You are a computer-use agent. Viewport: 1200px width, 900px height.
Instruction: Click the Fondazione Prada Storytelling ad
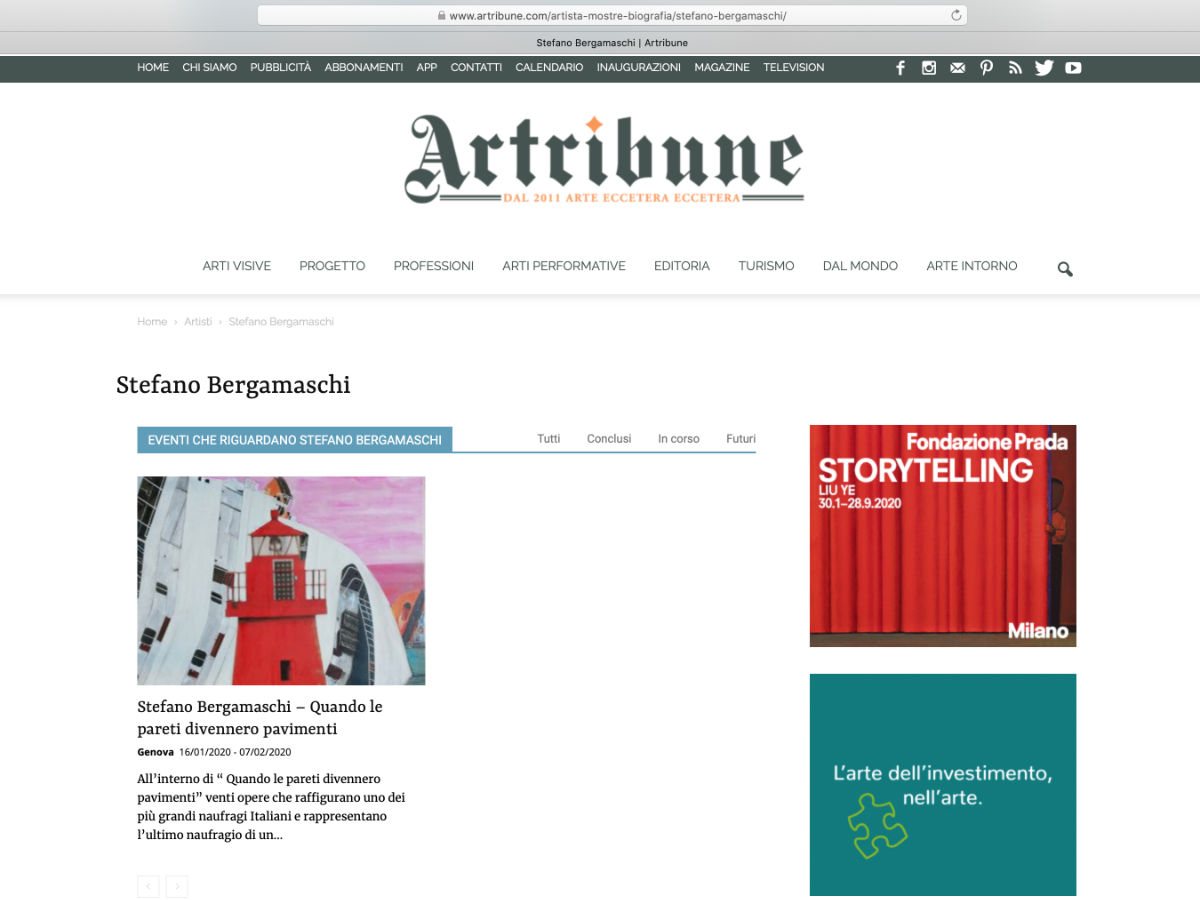point(943,536)
